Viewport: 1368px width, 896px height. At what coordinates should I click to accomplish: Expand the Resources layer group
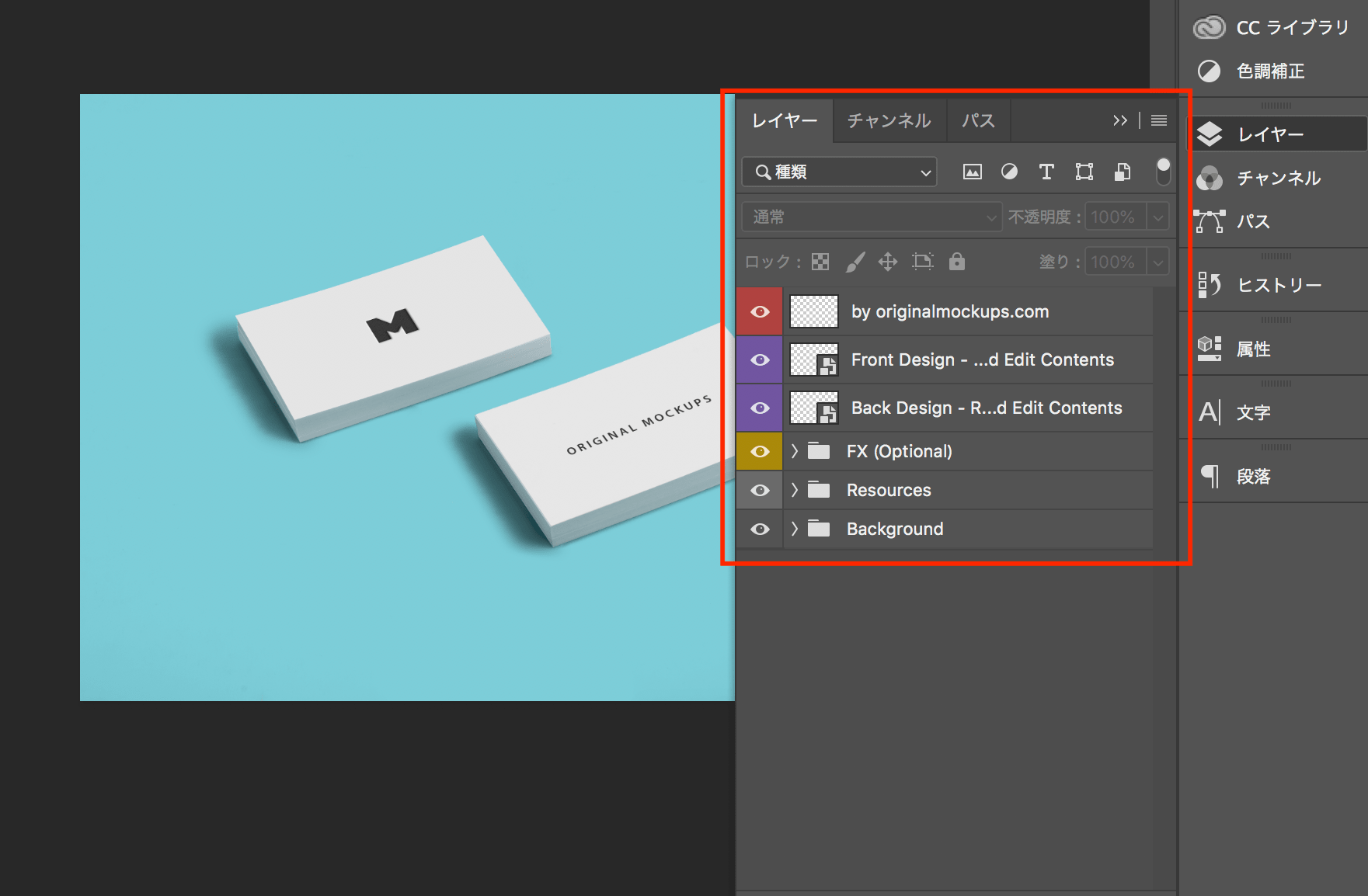(x=794, y=490)
